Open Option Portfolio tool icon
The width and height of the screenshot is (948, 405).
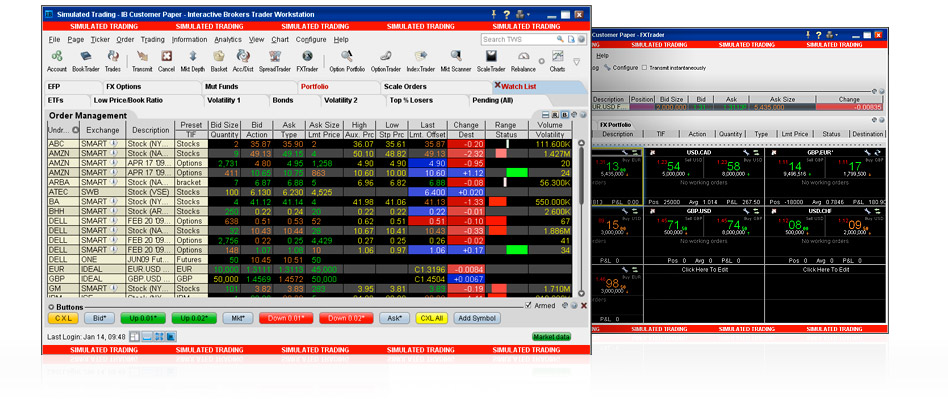point(347,56)
